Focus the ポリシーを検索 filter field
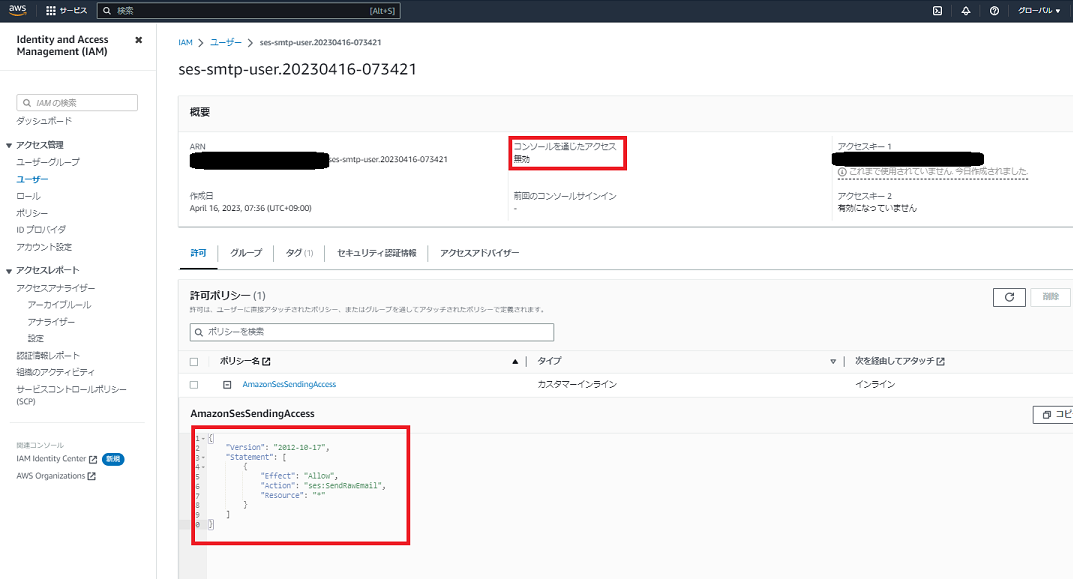This screenshot has width=1073, height=579. click(x=372, y=332)
